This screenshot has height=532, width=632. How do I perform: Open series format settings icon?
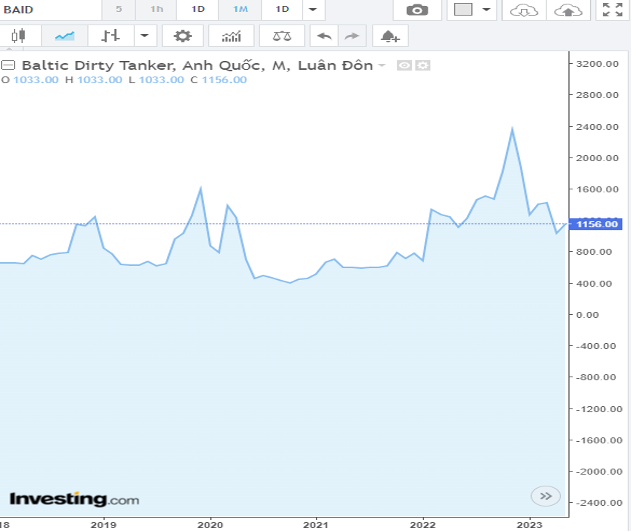tap(422, 65)
